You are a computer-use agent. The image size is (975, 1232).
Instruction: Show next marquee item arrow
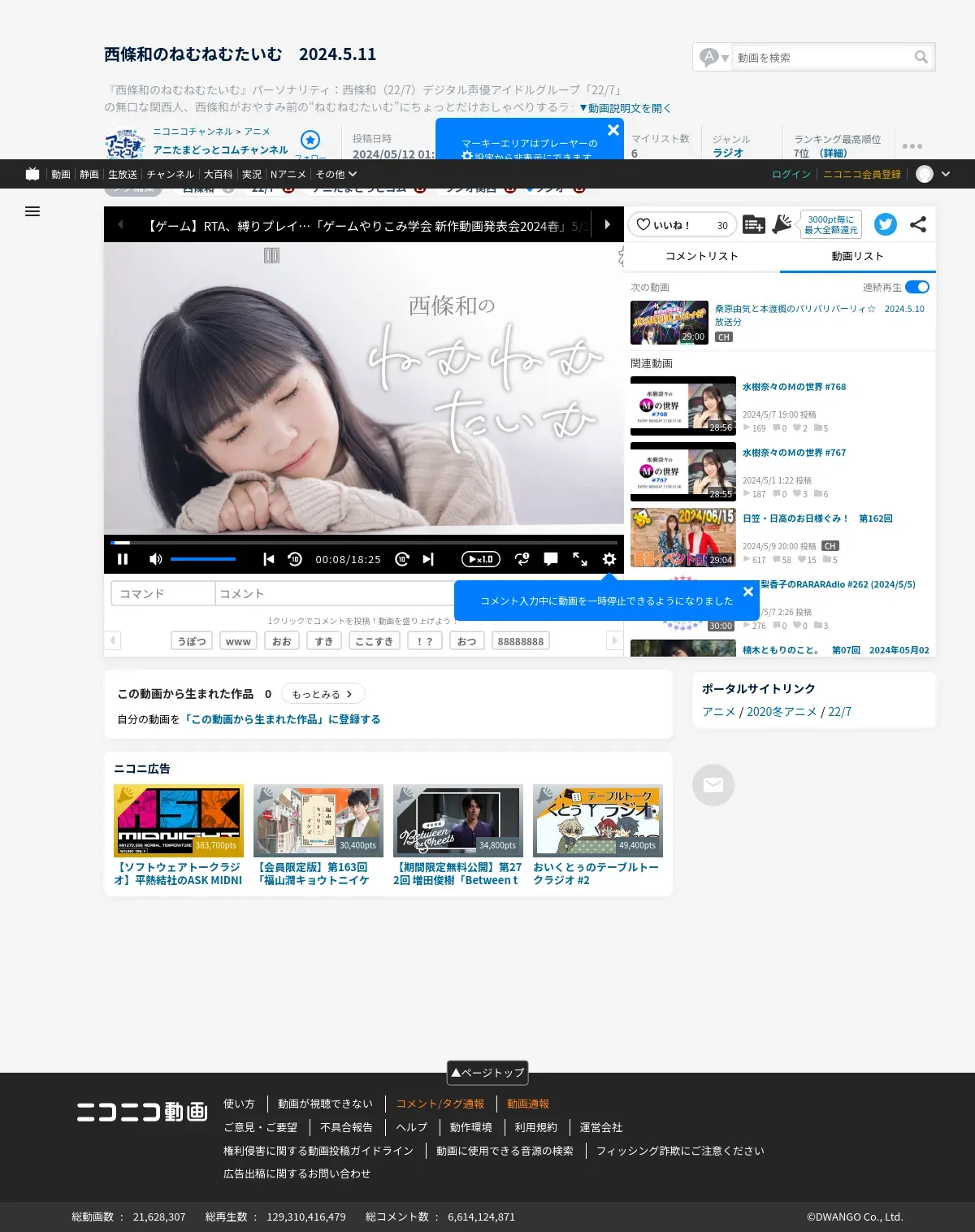coord(607,225)
